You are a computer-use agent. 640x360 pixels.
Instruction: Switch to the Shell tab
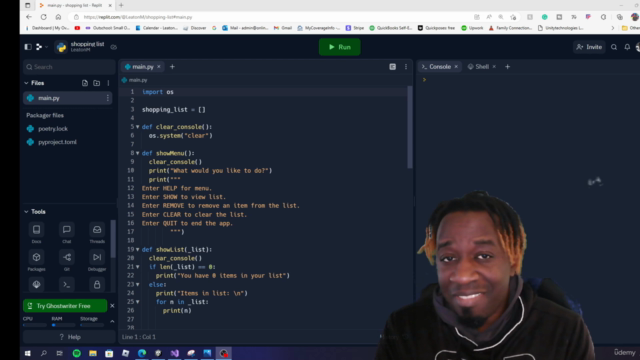point(478,67)
